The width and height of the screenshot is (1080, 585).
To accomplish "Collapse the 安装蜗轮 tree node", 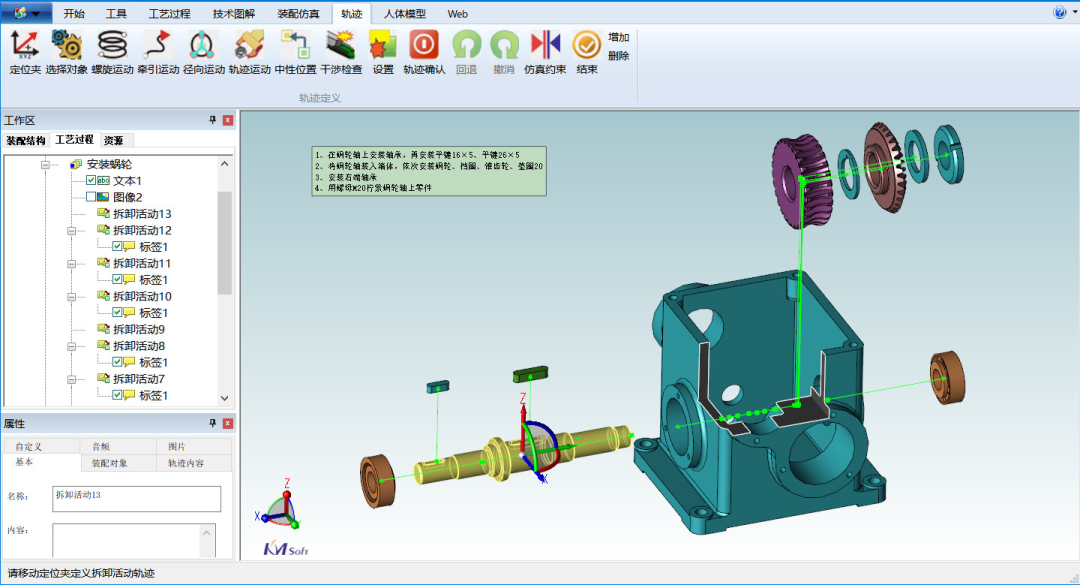I will [x=45, y=164].
